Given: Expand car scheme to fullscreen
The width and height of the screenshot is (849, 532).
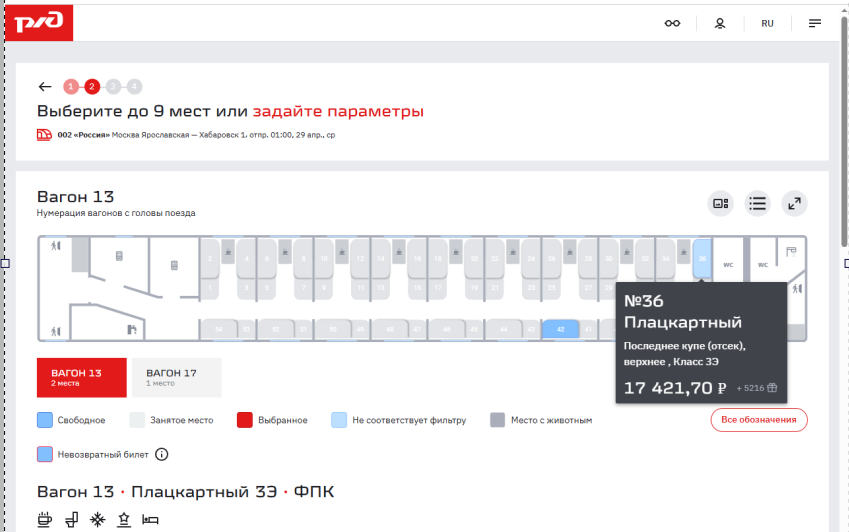Looking at the screenshot, I should pos(794,203).
